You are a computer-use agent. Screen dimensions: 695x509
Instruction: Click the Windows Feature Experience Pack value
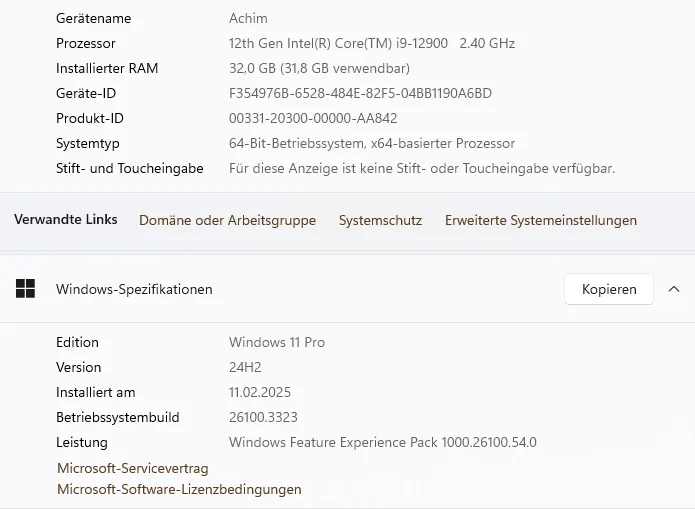(x=382, y=442)
